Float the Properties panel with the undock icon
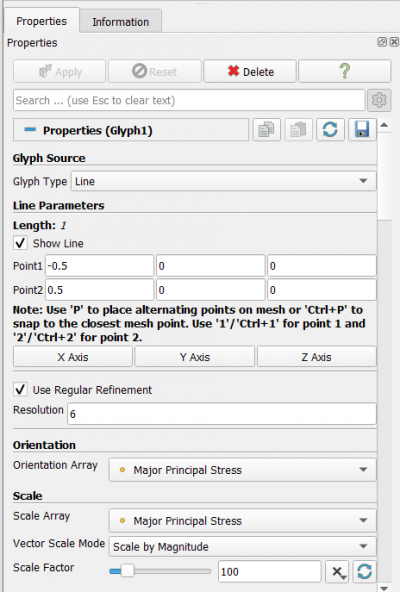This screenshot has height=592, width=400. pyautogui.click(x=382, y=42)
